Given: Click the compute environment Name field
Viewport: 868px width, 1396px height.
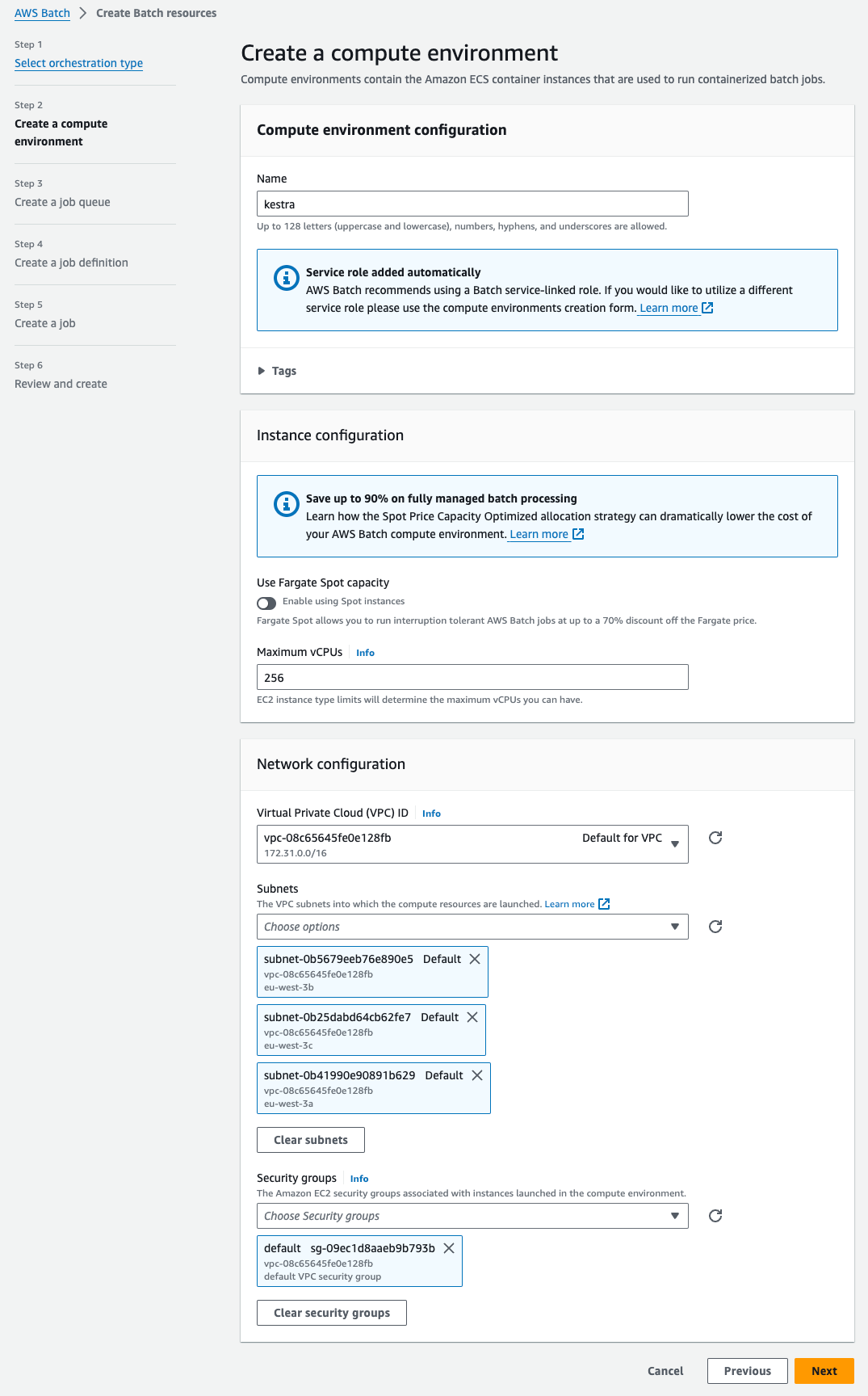Looking at the screenshot, I should click(472, 204).
